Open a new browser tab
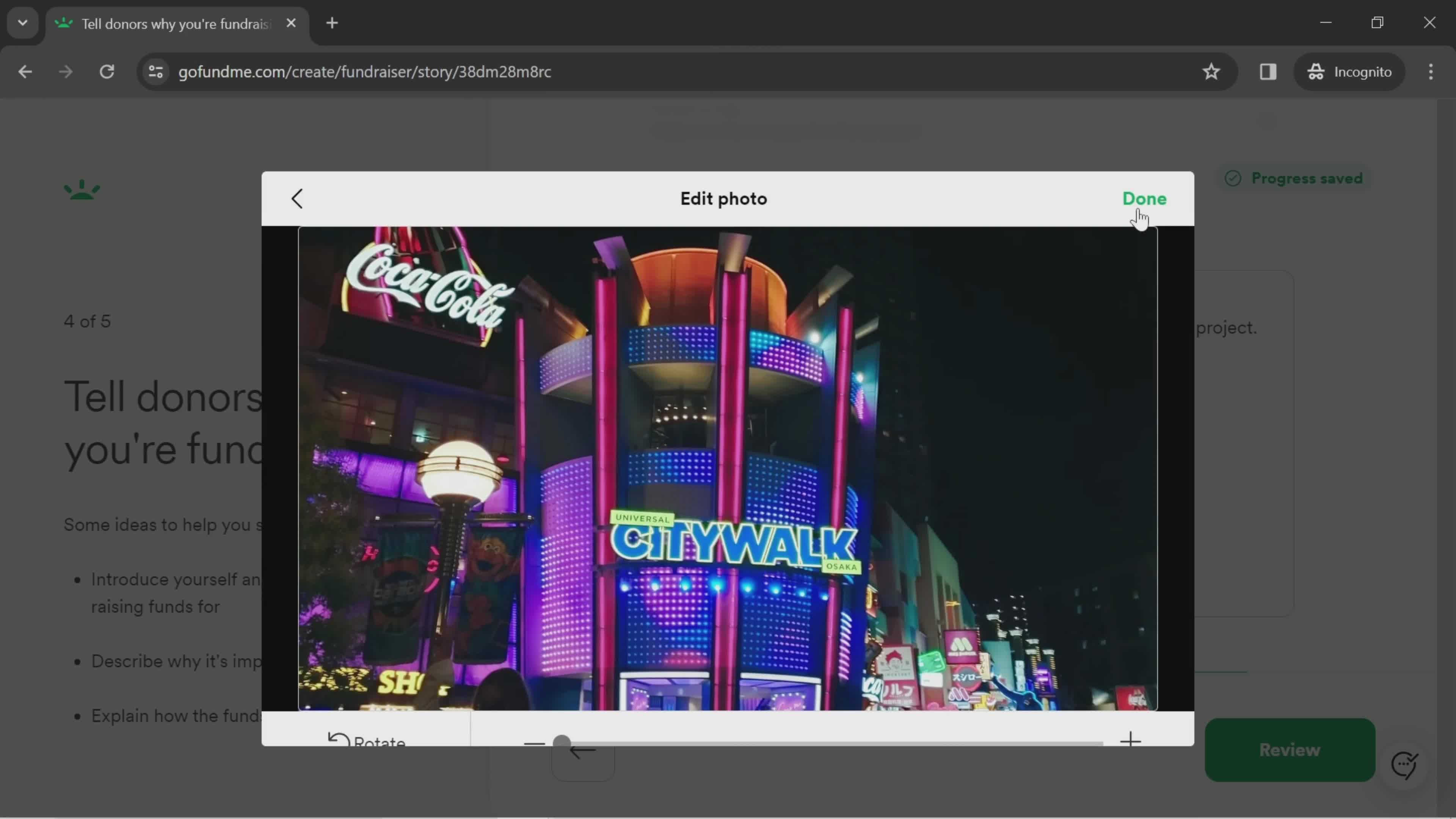The height and width of the screenshot is (819, 1456). pos(333,23)
